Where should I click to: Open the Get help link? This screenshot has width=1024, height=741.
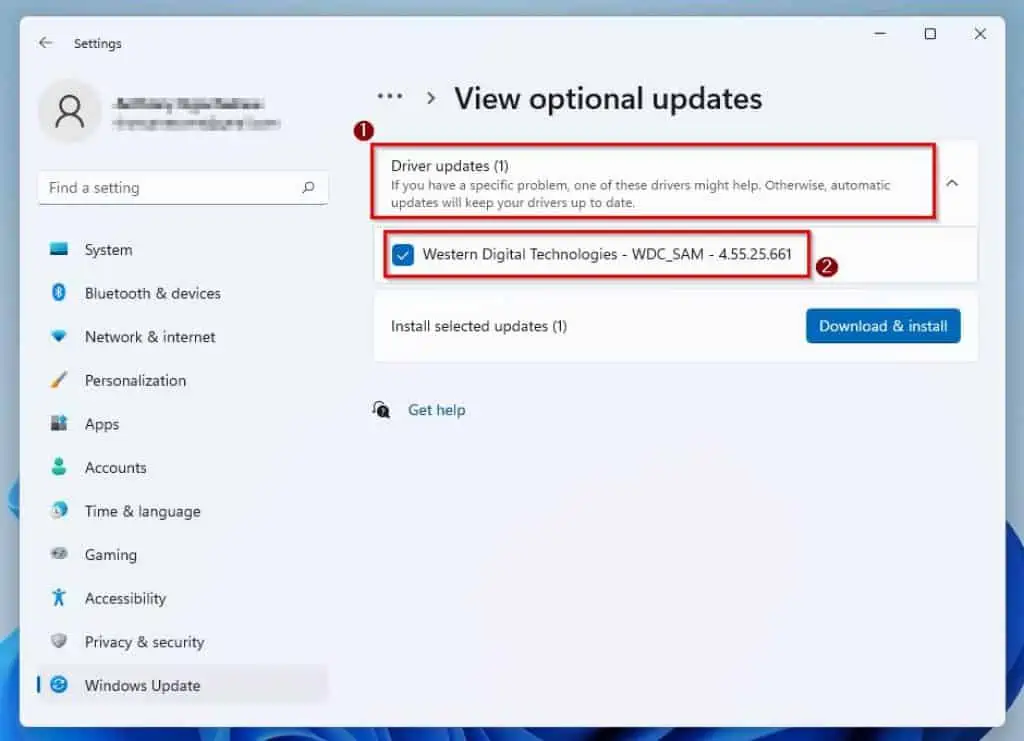pos(437,409)
